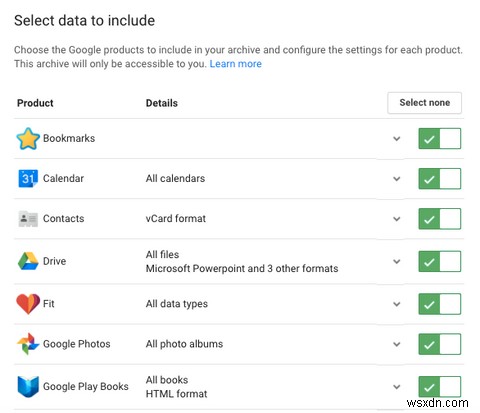The height and width of the screenshot is (413, 480).
Task: Expand Contacts vCard format options
Action: (397, 219)
